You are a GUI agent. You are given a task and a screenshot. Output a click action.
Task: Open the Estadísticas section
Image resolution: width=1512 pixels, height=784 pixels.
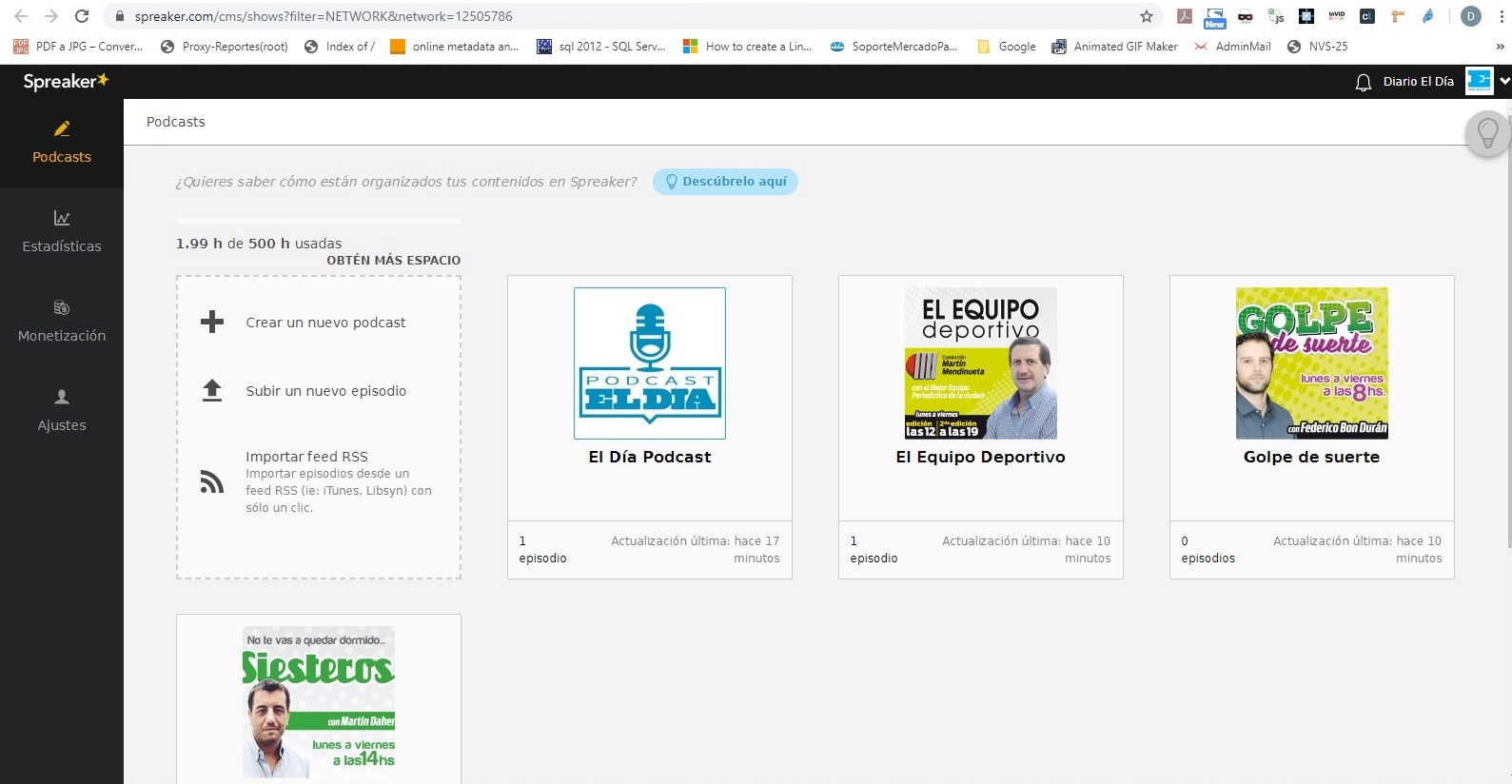click(62, 231)
